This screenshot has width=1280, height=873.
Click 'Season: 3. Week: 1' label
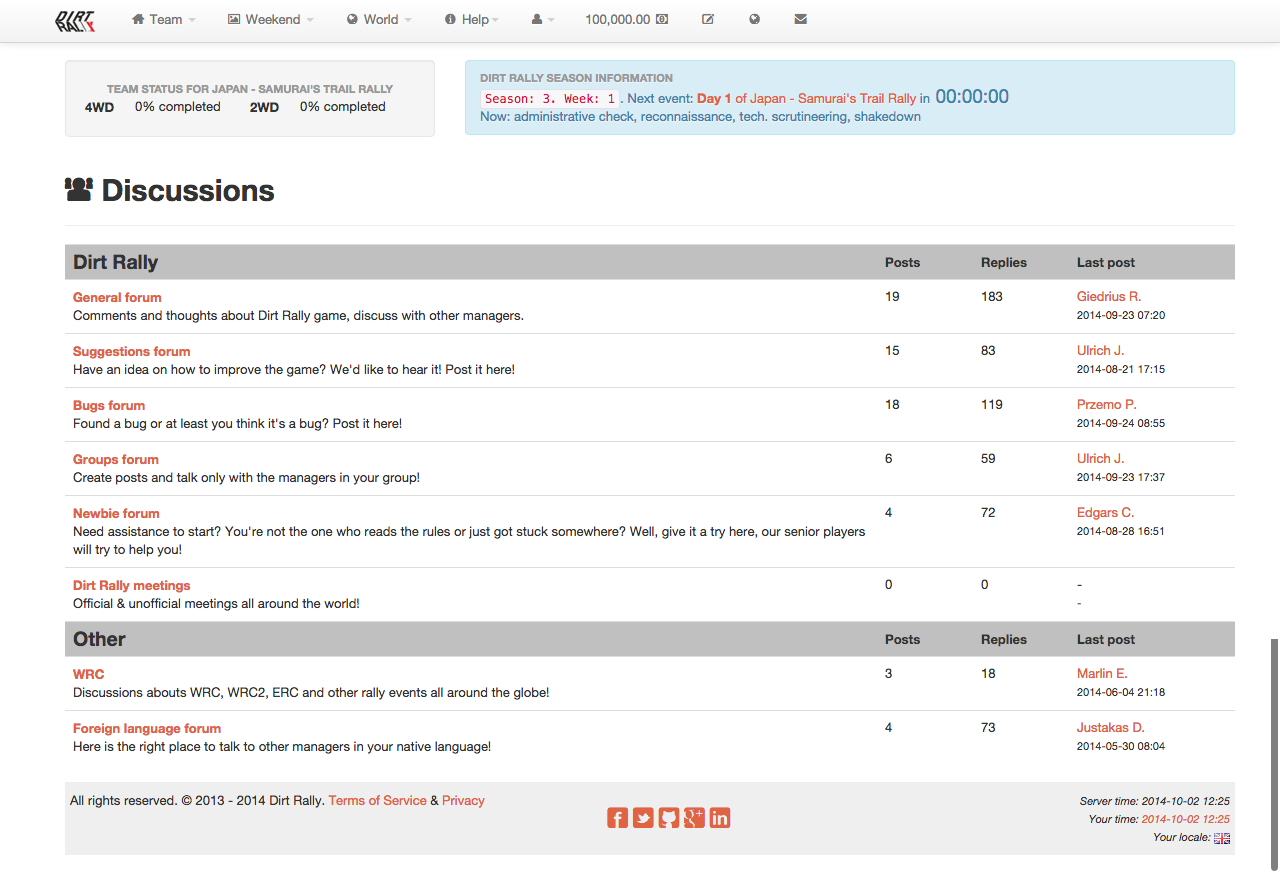click(550, 99)
